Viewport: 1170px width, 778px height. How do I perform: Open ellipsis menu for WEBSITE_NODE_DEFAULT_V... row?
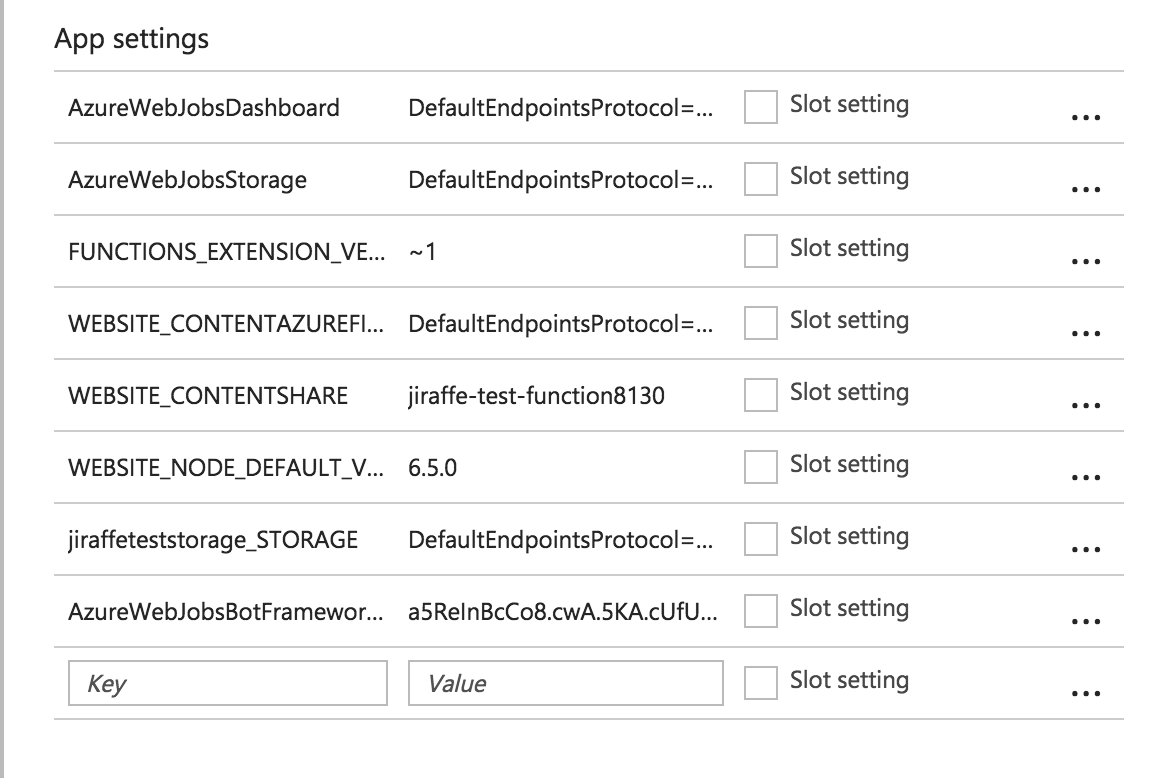pyautogui.click(x=1085, y=477)
